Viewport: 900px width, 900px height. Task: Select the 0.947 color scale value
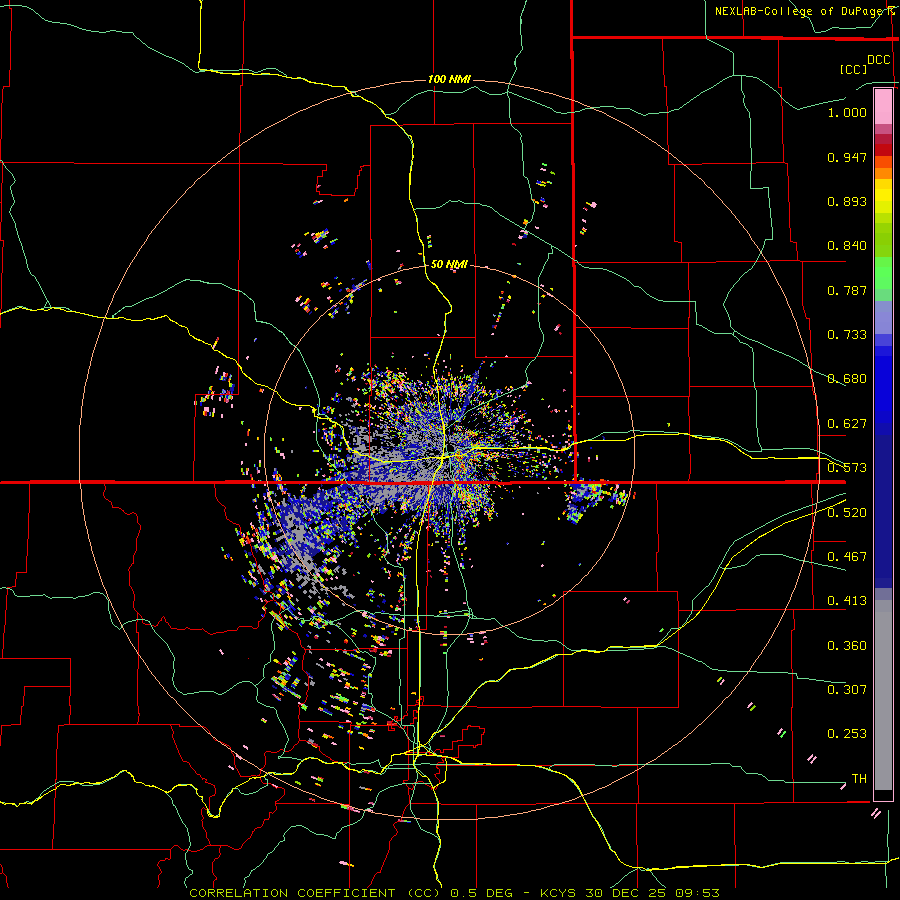[x=847, y=157]
